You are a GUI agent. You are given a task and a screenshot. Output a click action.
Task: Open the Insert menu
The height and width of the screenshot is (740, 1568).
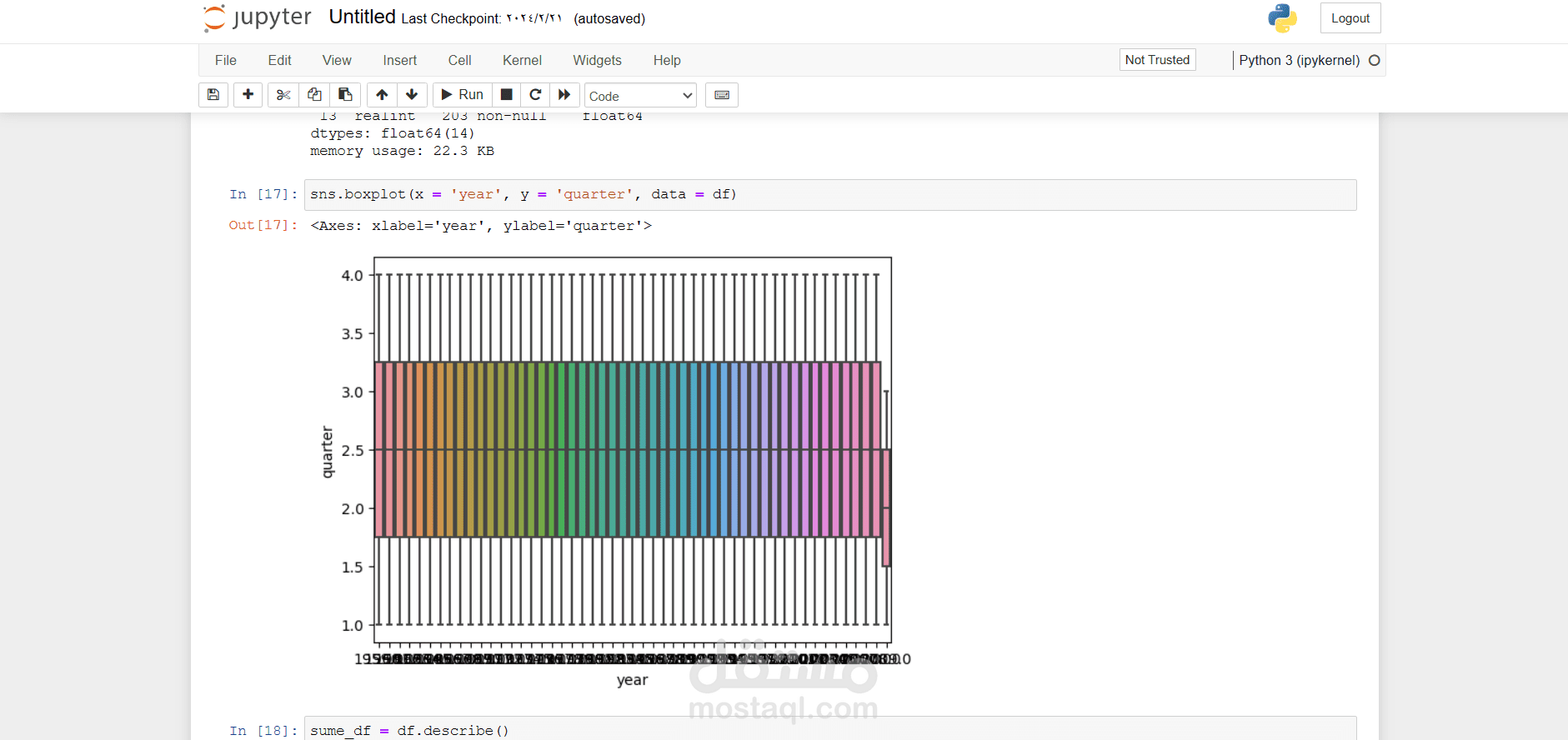click(400, 60)
